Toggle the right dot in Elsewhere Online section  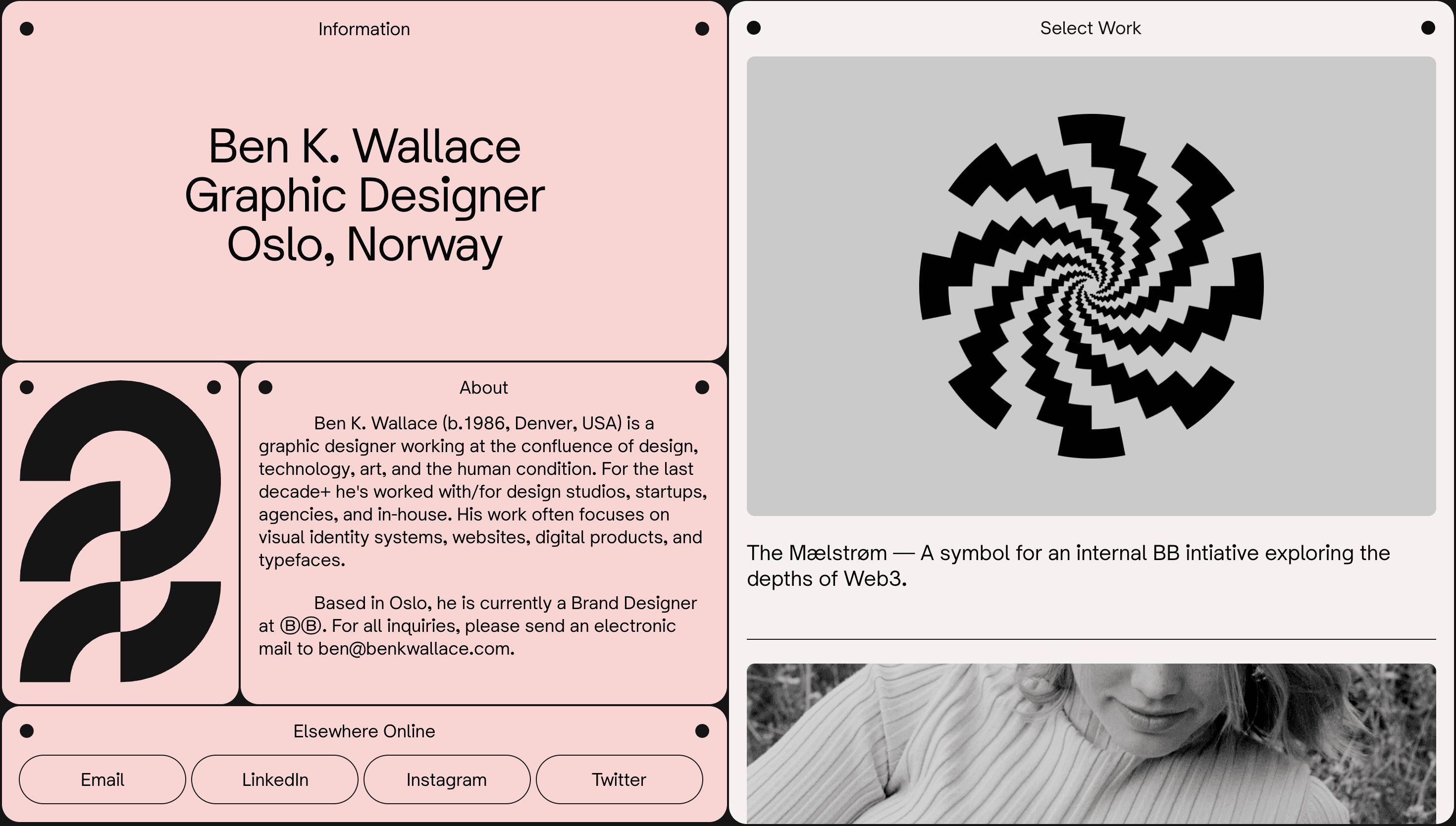(x=702, y=731)
